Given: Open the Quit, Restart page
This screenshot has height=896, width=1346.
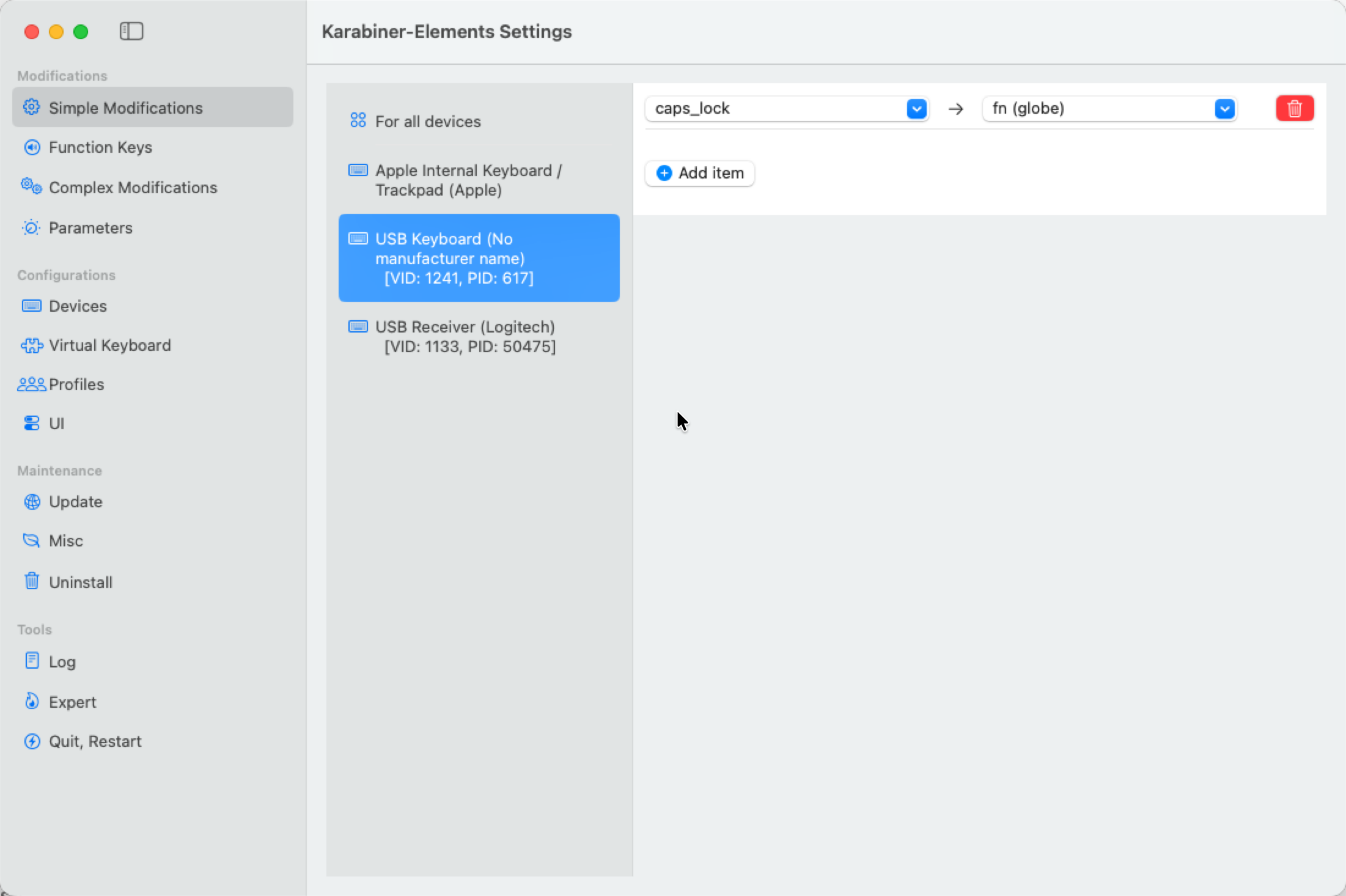Looking at the screenshot, I should coord(95,741).
